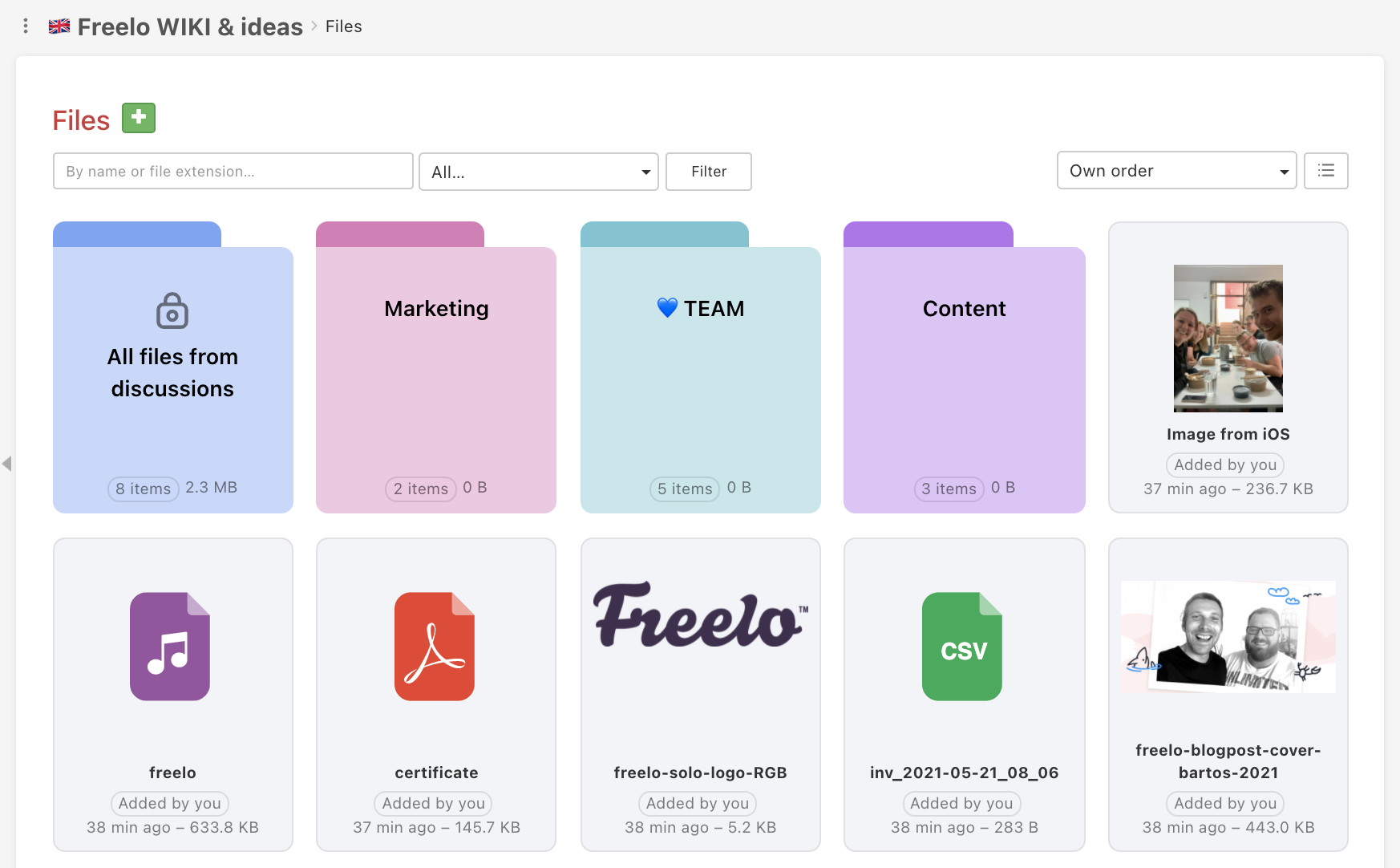Click the 37 min ago – 145.7 KB text
The width and height of the screenshot is (1400, 868).
click(x=436, y=827)
